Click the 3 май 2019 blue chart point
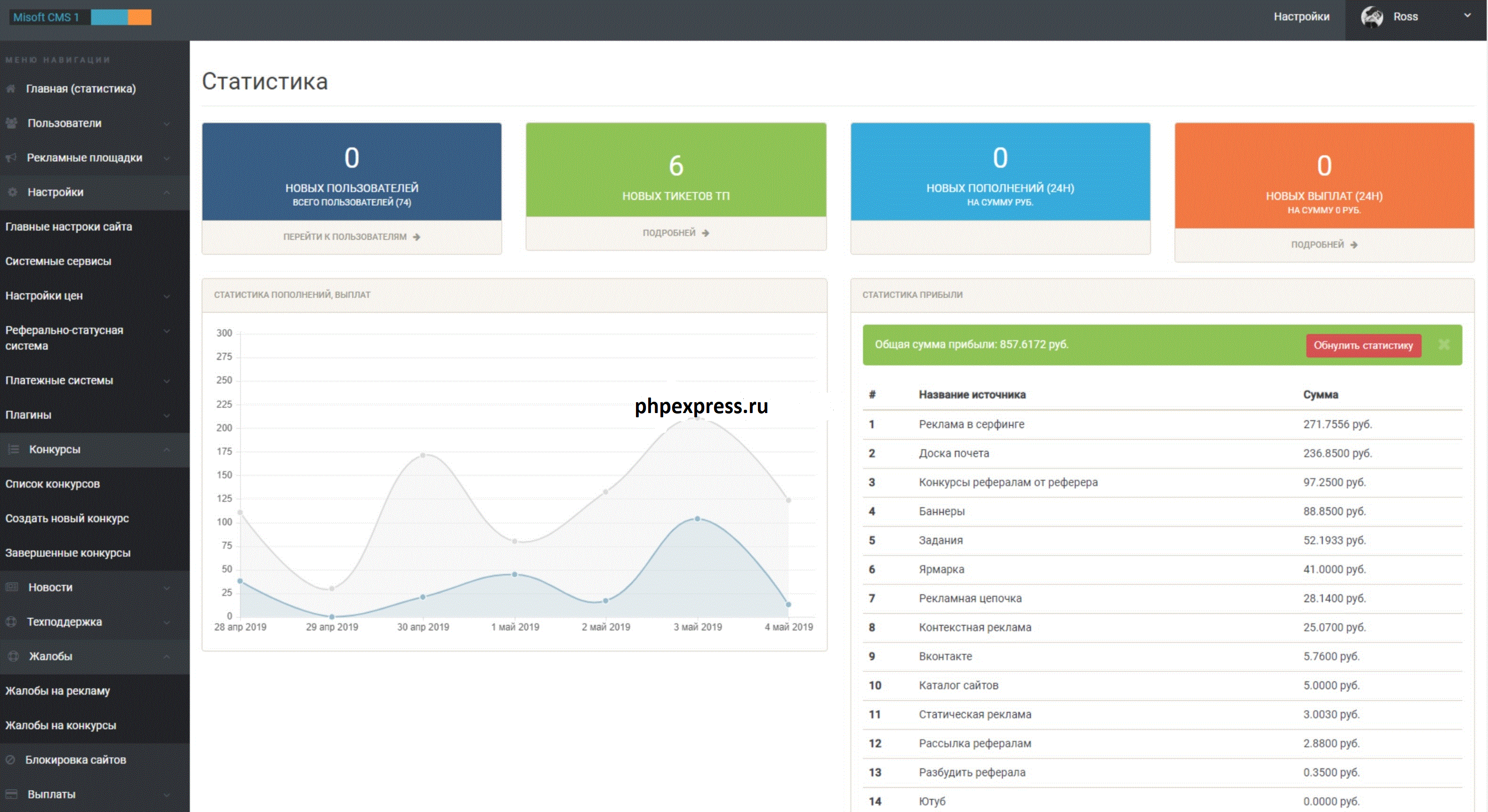This screenshot has height=812, width=1488. point(697,519)
